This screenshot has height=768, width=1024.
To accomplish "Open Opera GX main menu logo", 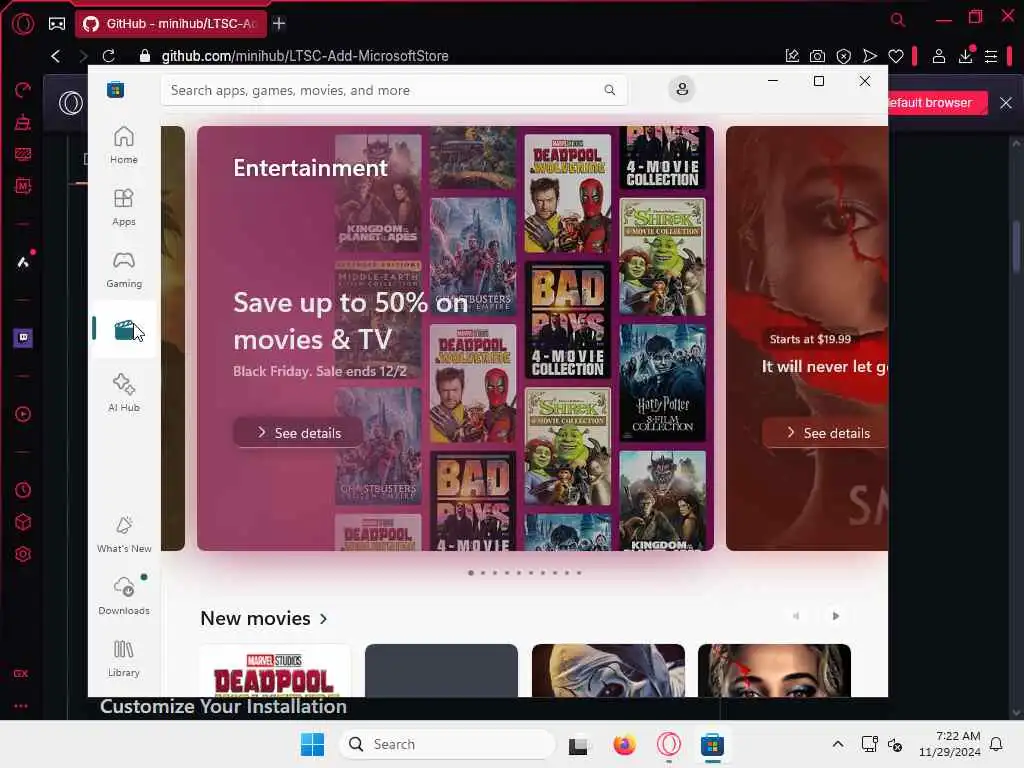I will click(x=23, y=24).
